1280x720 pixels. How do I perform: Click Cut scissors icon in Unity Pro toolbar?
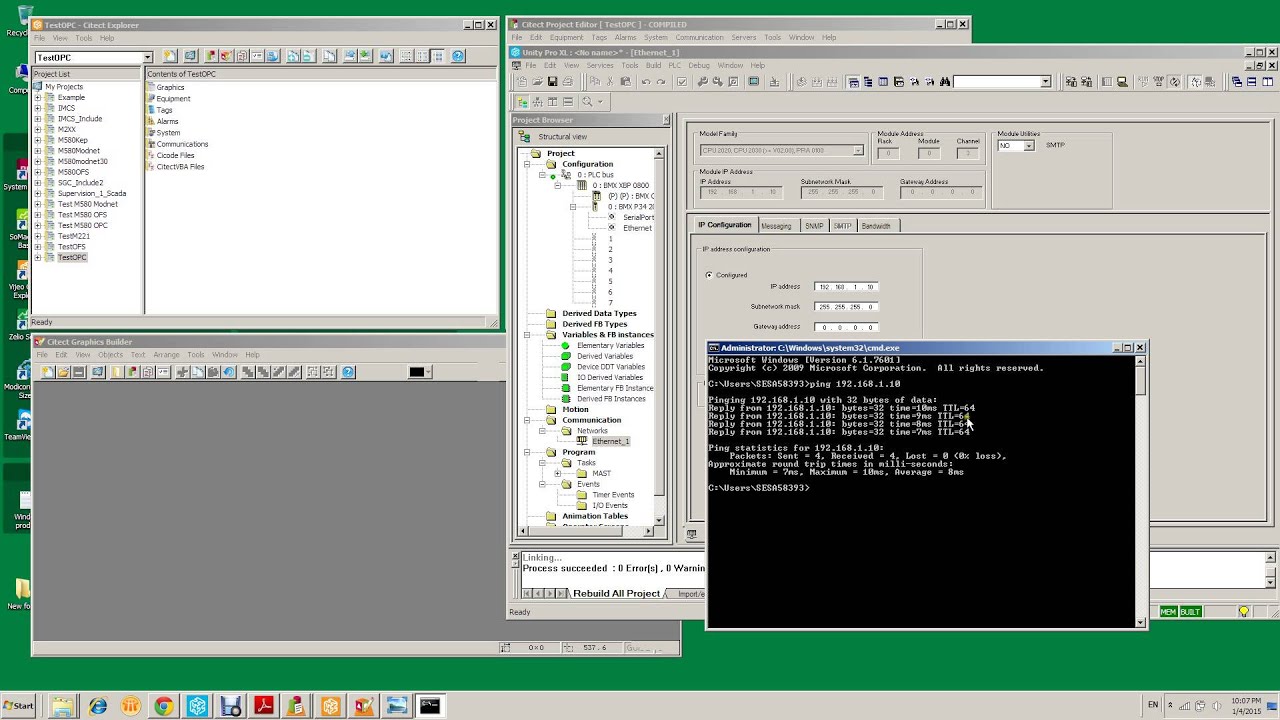pos(610,82)
